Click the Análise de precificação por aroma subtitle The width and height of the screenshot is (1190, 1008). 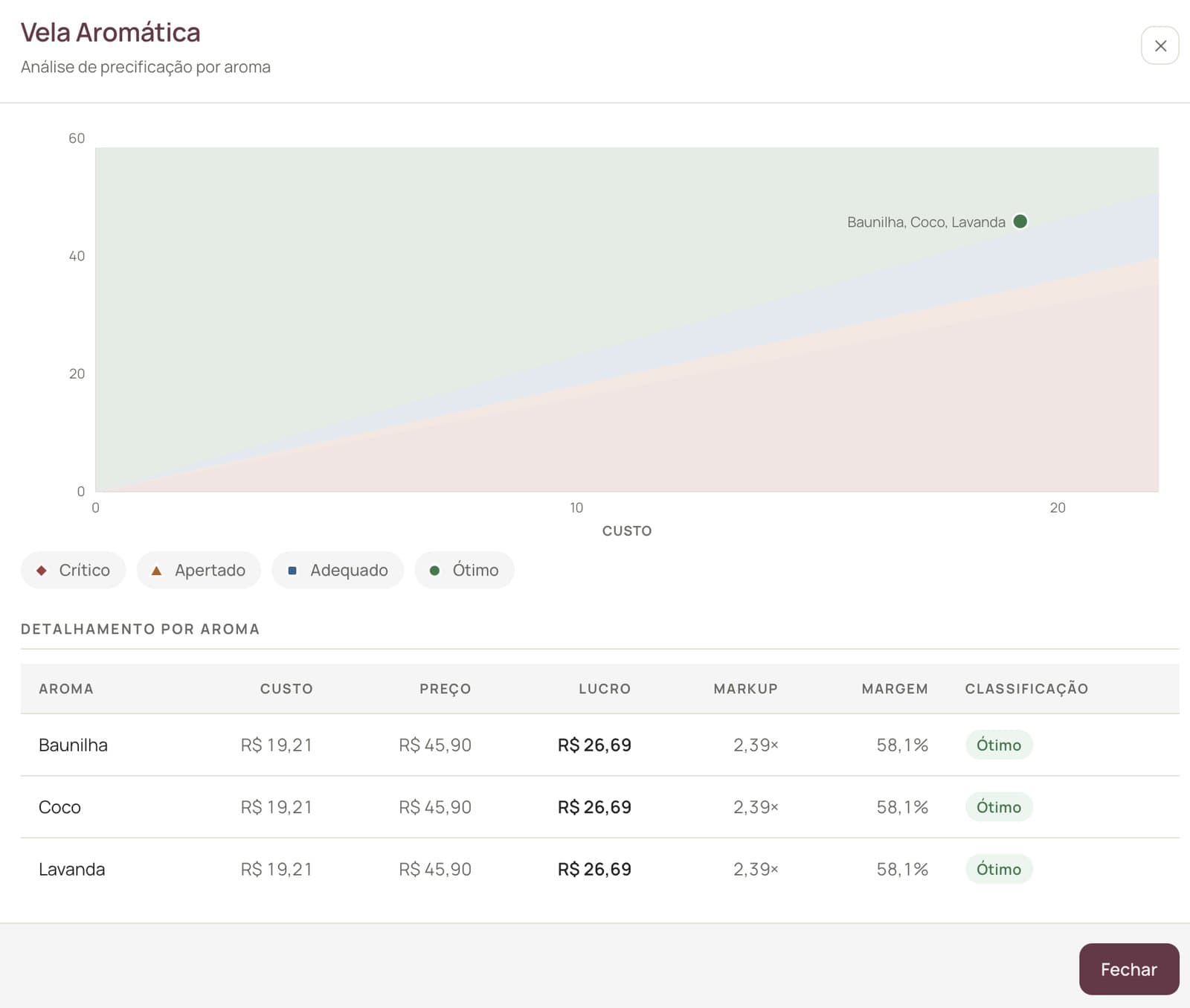(x=146, y=67)
